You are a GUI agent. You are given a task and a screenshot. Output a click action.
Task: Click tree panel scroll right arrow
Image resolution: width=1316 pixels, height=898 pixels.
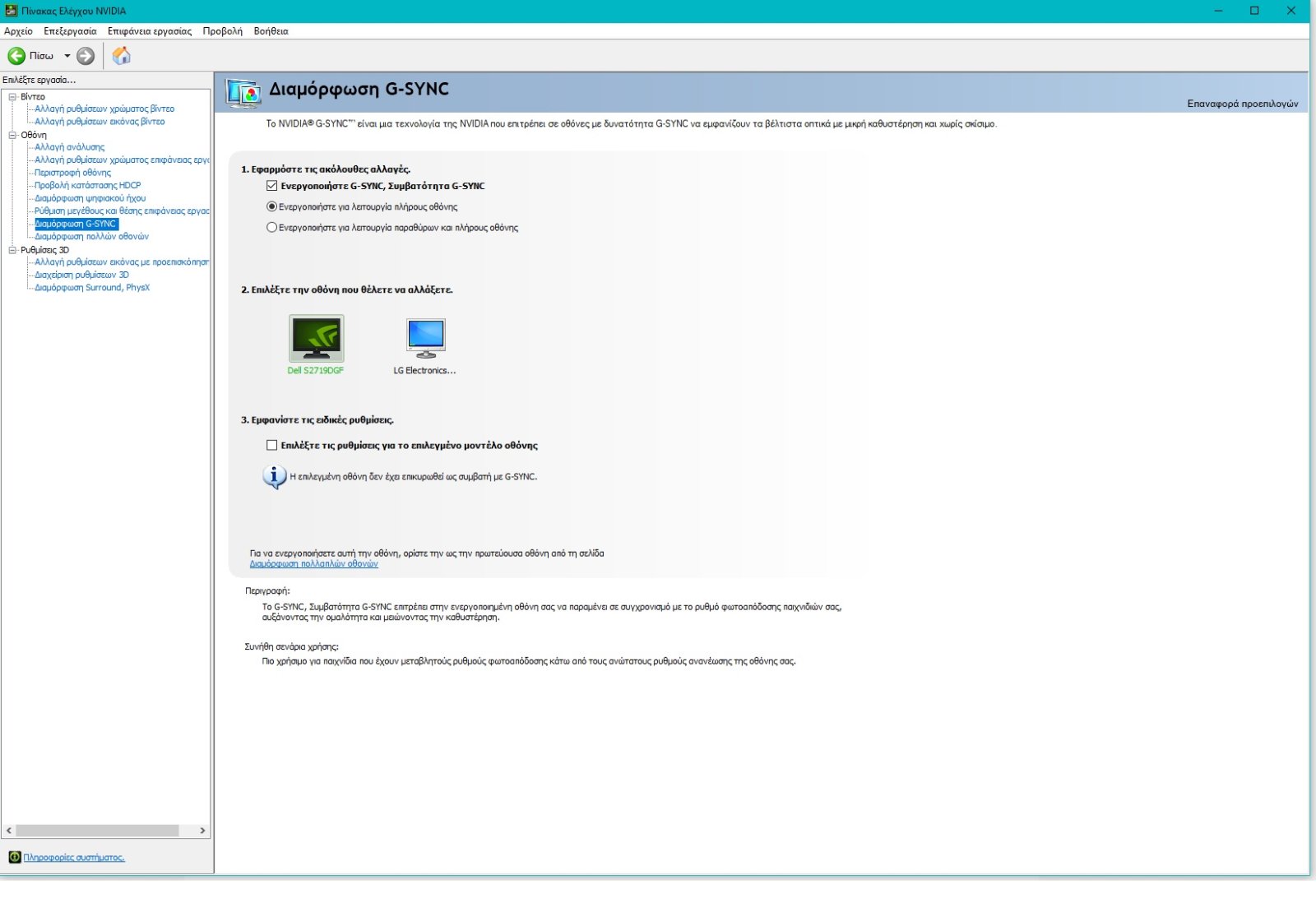tap(203, 831)
